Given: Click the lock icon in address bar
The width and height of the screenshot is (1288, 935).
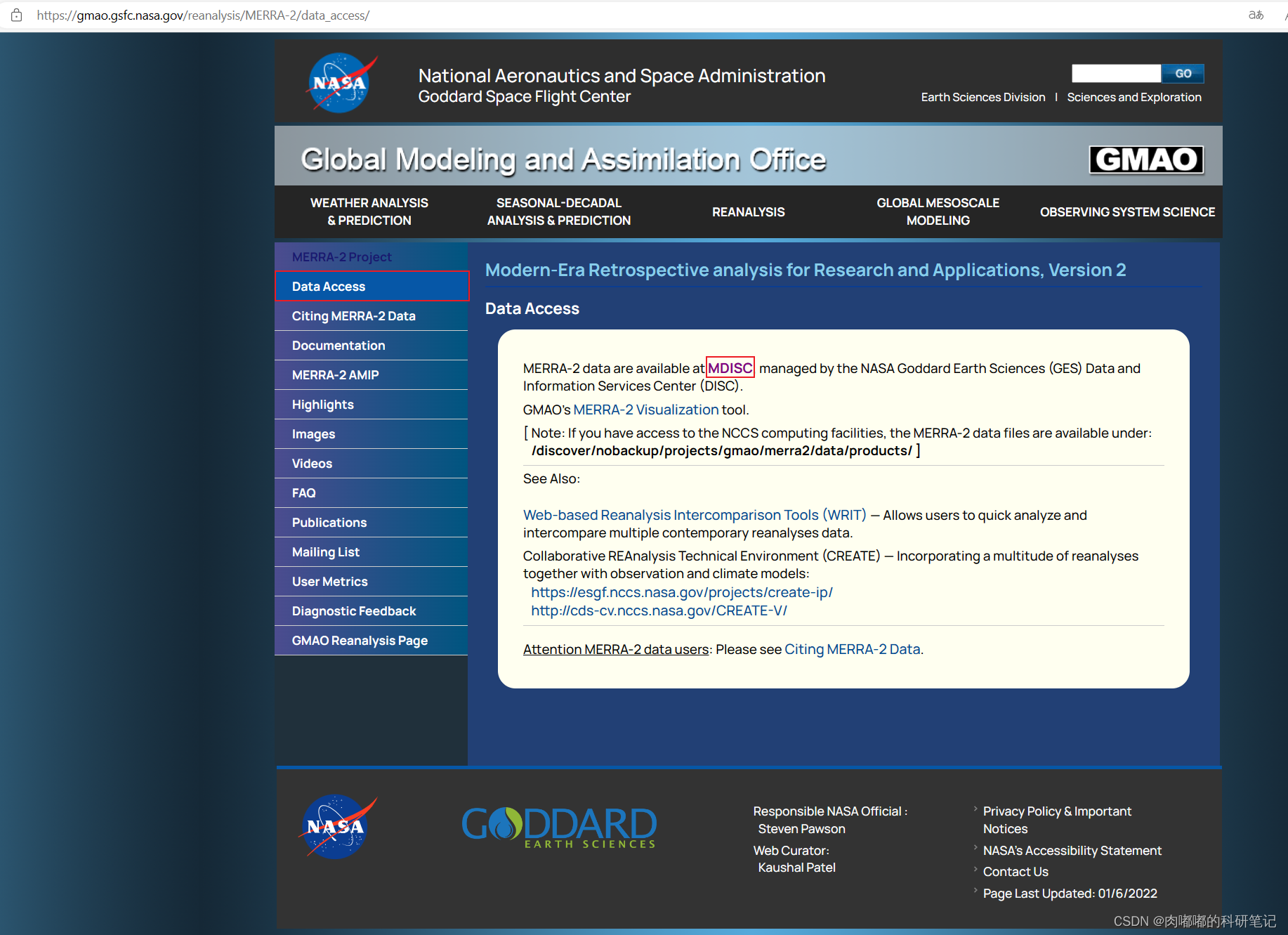Looking at the screenshot, I should (x=17, y=15).
